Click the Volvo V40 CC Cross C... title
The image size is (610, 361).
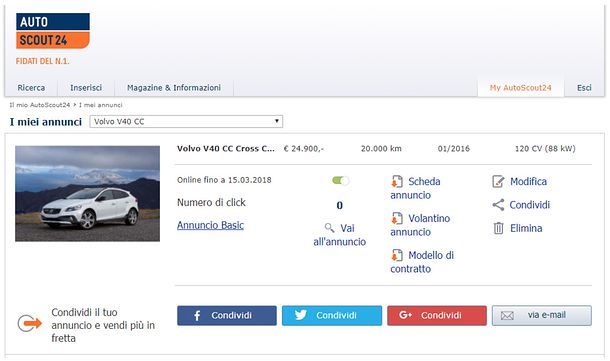(226, 149)
